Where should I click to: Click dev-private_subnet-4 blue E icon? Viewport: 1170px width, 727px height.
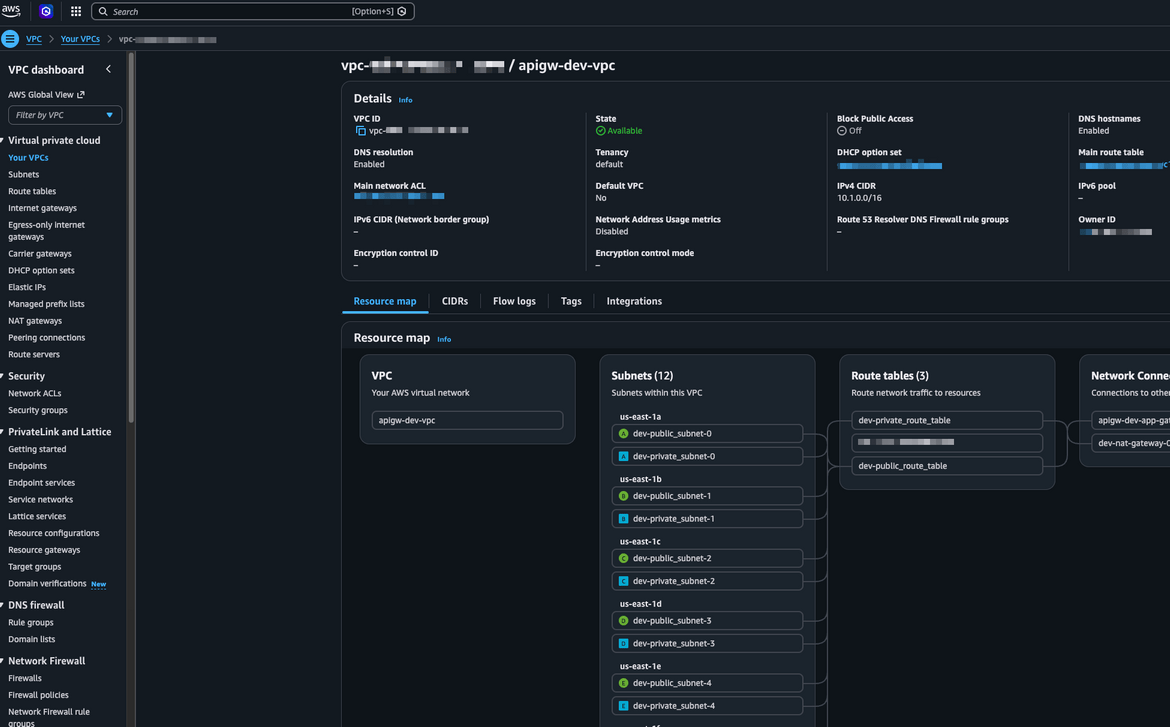click(624, 705)
